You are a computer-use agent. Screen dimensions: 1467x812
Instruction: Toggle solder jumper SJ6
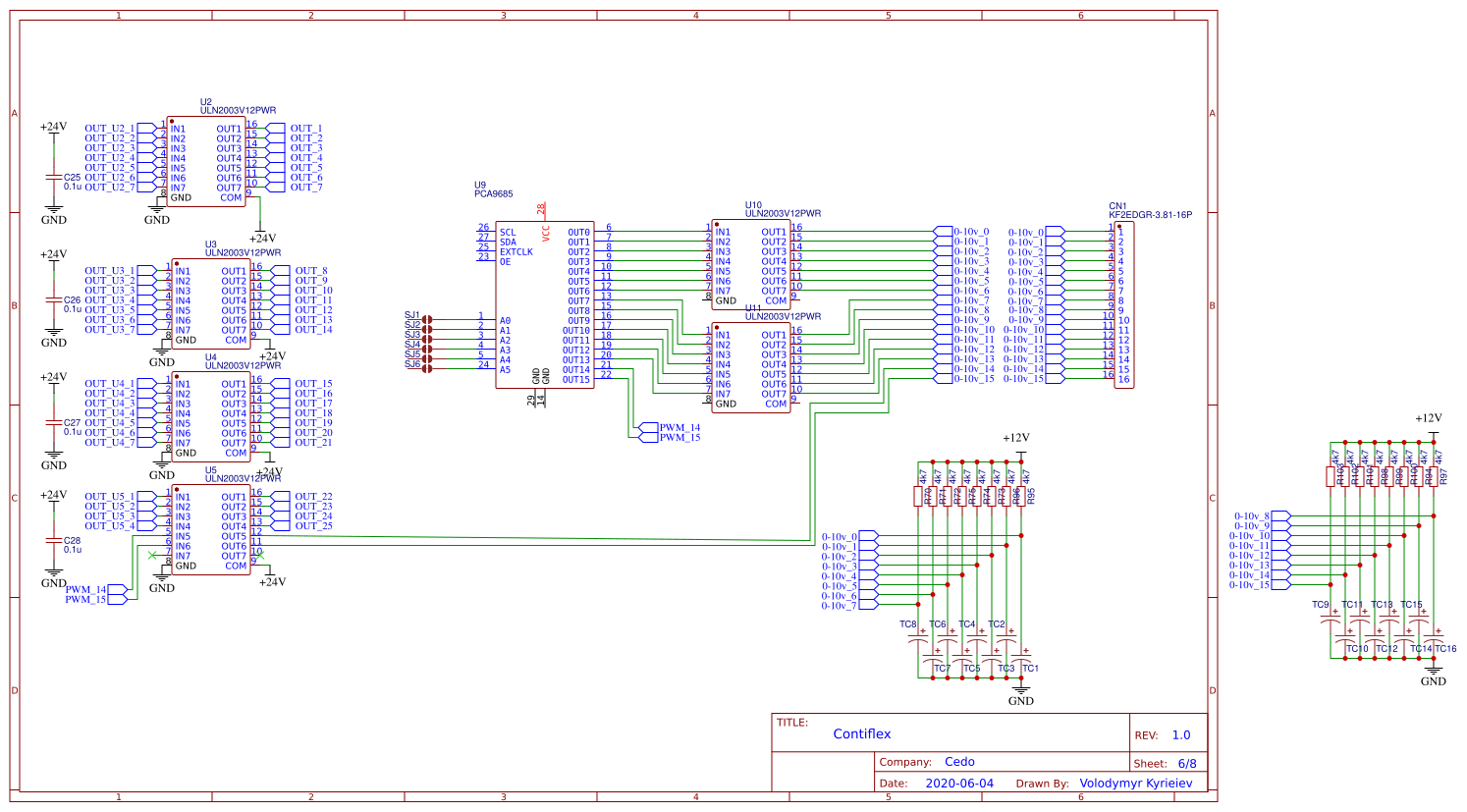click(x=426, y=369)
